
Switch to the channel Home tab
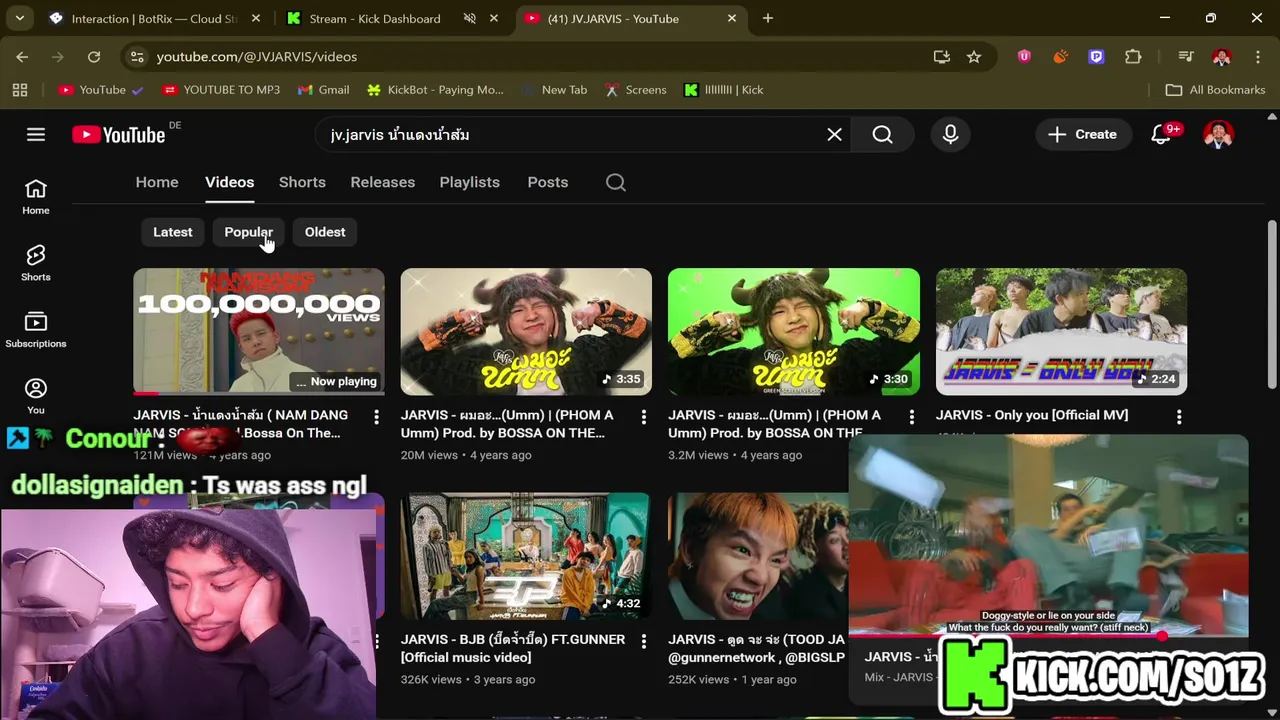point(157,182)
